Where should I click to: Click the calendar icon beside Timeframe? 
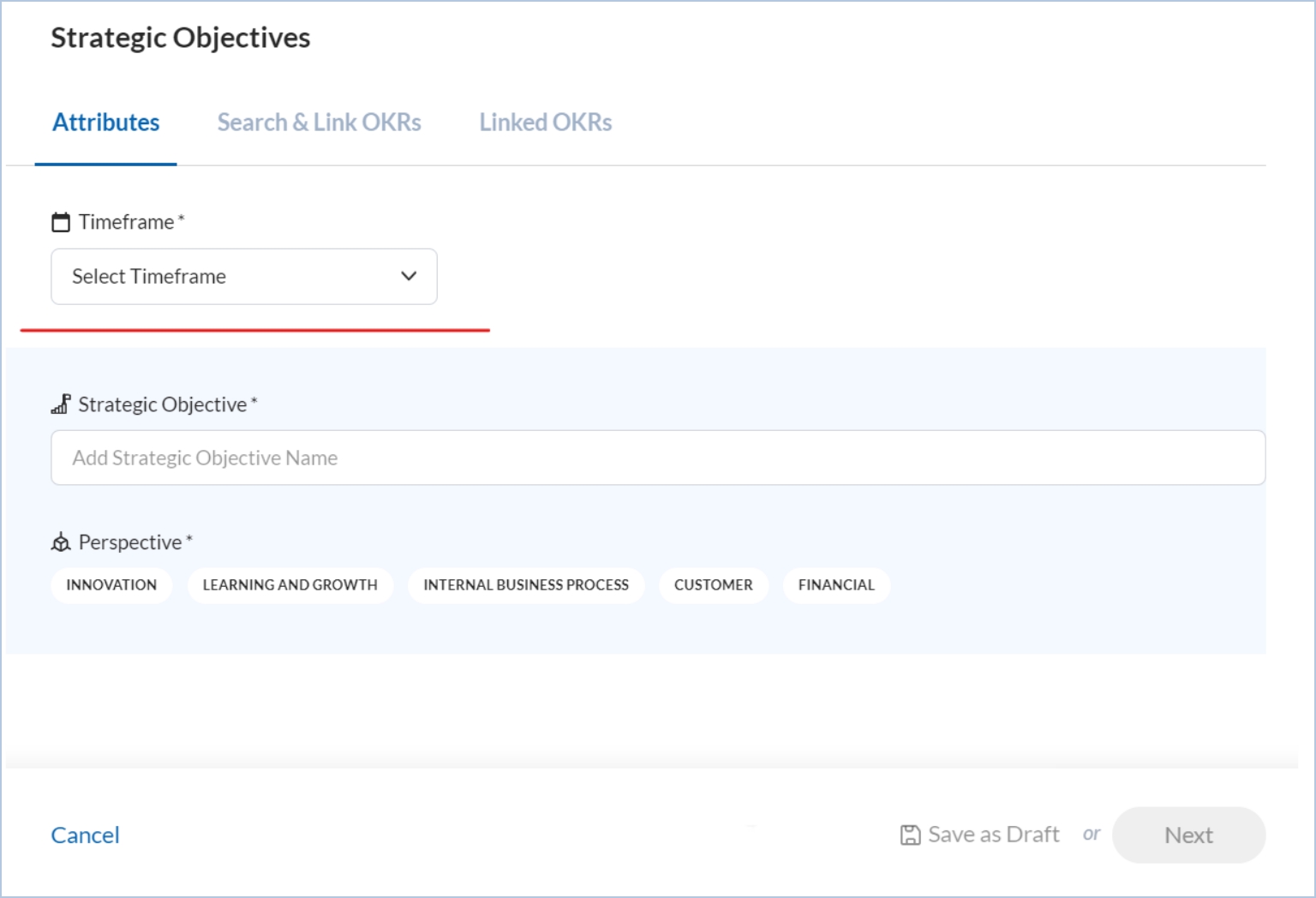(x=61, y=223)
